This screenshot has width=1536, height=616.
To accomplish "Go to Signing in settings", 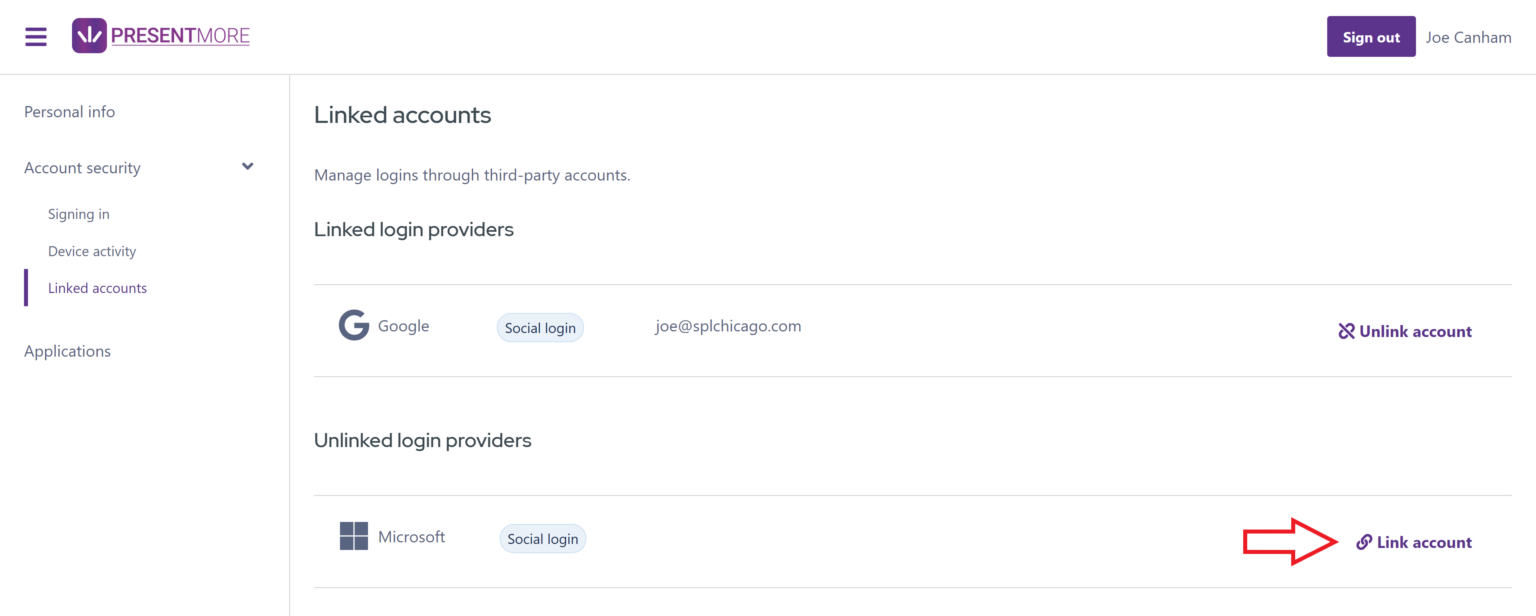I will tap(79, 214).
